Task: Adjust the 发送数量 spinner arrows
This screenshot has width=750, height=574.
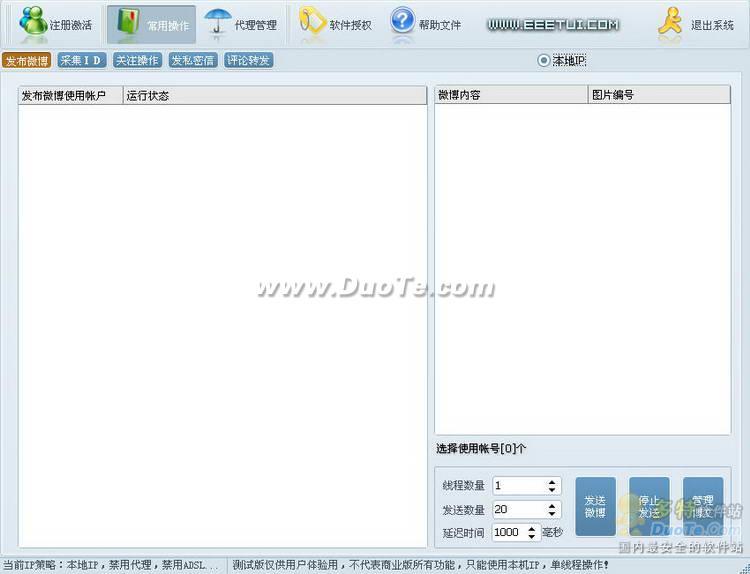Action: (x=552, y=510)
